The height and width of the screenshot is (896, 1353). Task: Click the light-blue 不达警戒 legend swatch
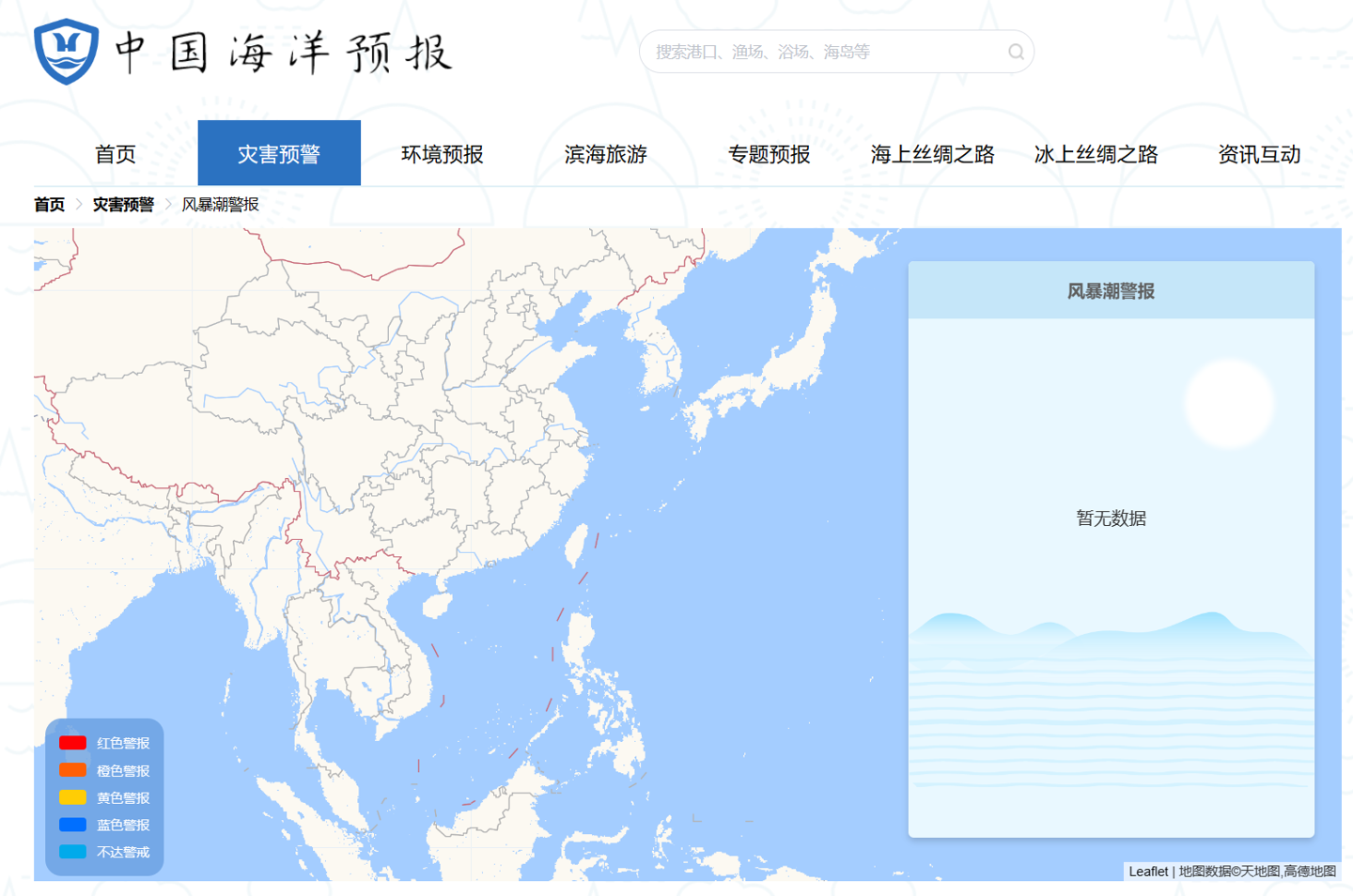point(72,852)
